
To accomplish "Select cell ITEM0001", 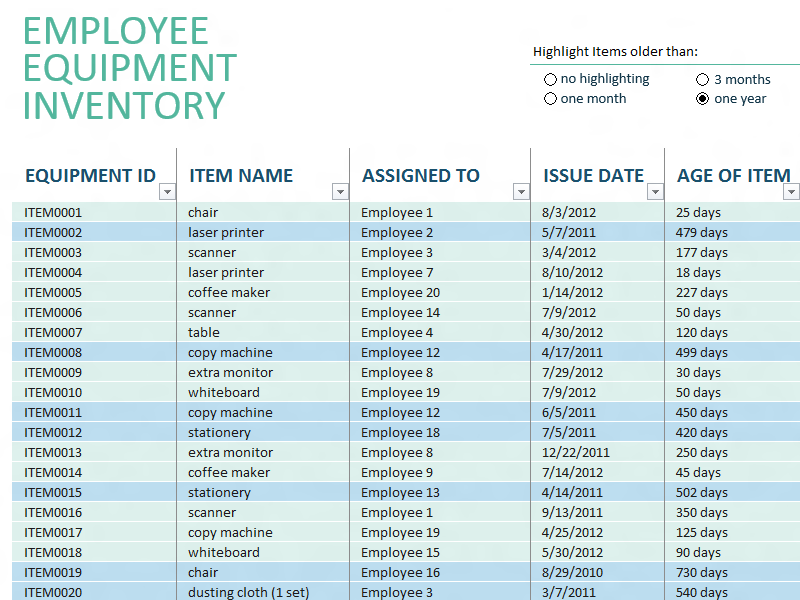I will 94,212.
